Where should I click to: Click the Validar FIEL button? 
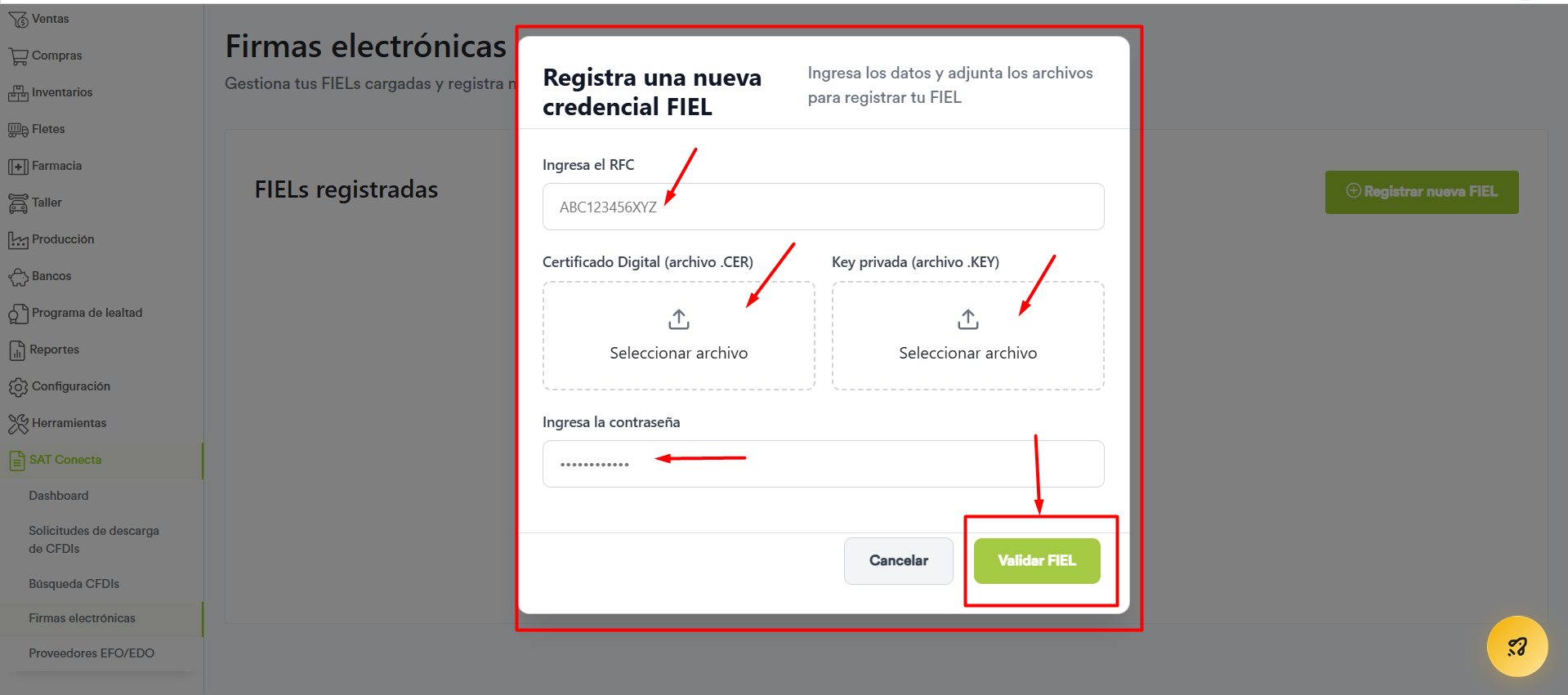1037,560
